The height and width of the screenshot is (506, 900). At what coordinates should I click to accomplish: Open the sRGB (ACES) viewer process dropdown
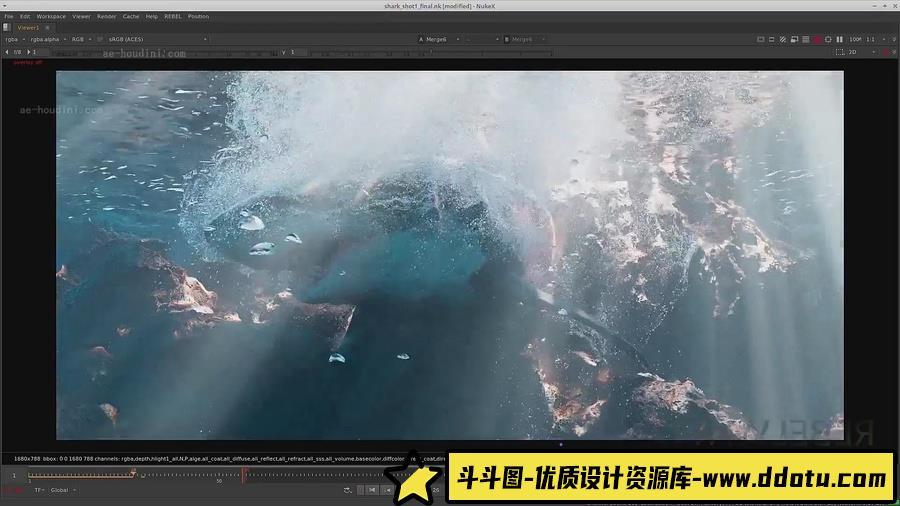(x=157, y=40)
